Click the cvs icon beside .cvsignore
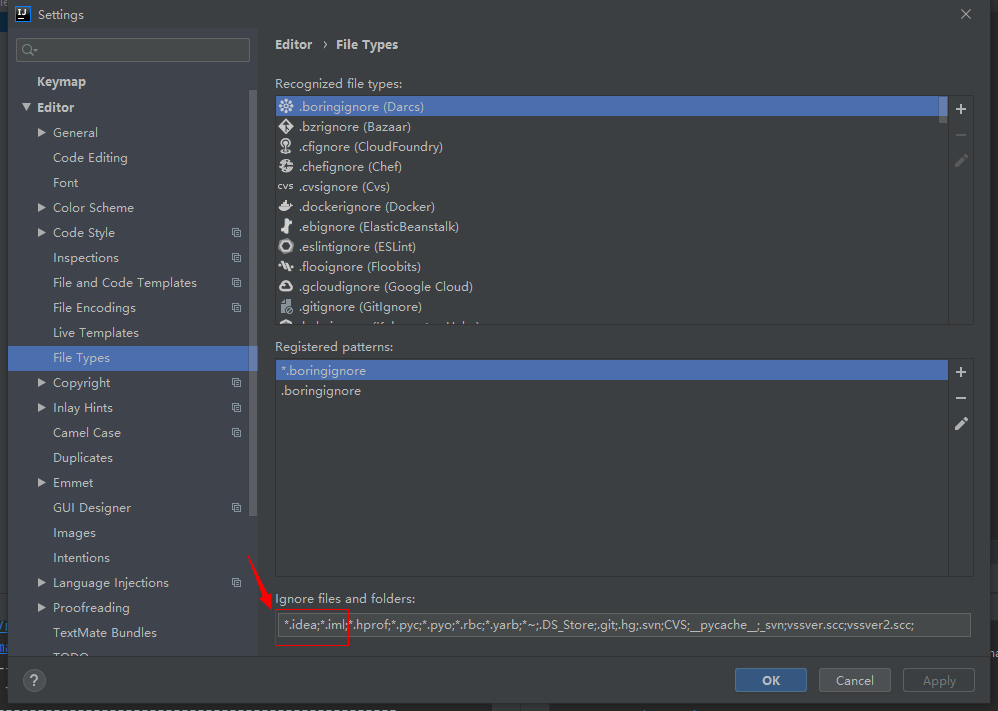Image resolution: width=998 pixels, height=711 pixels. [x=286, y=187]
